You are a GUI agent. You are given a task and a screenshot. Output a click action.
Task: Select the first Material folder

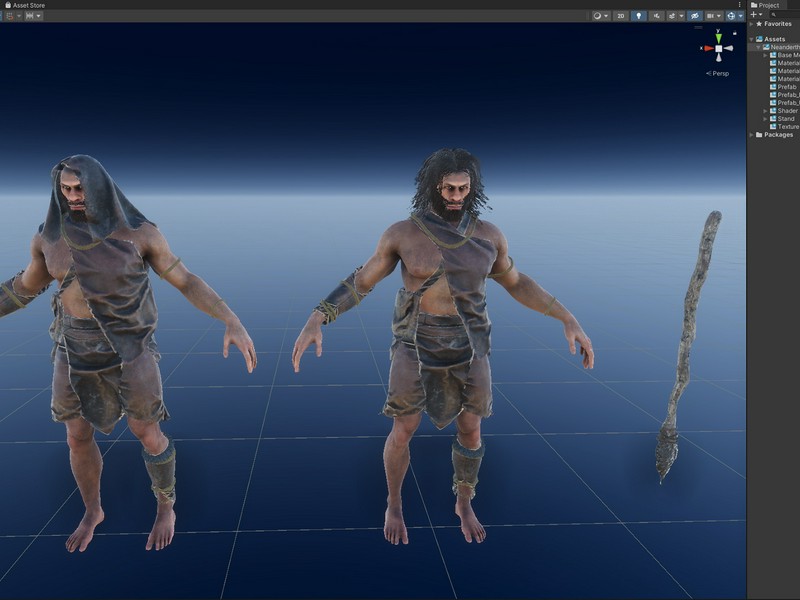[x=785, y=63]
